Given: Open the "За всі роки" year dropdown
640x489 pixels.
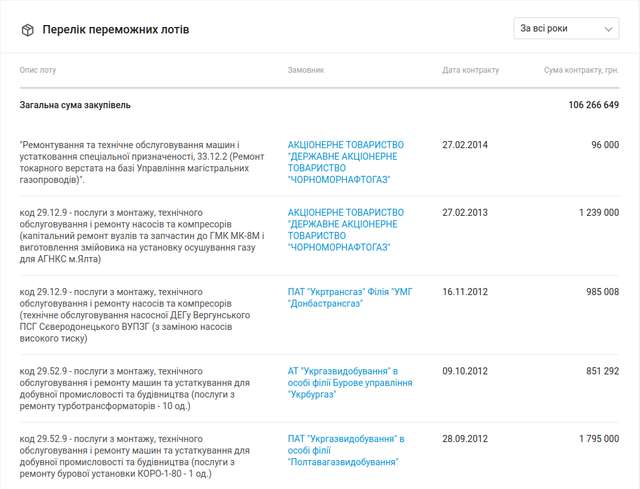Looking at the screenshot, I should click(567, 29).
